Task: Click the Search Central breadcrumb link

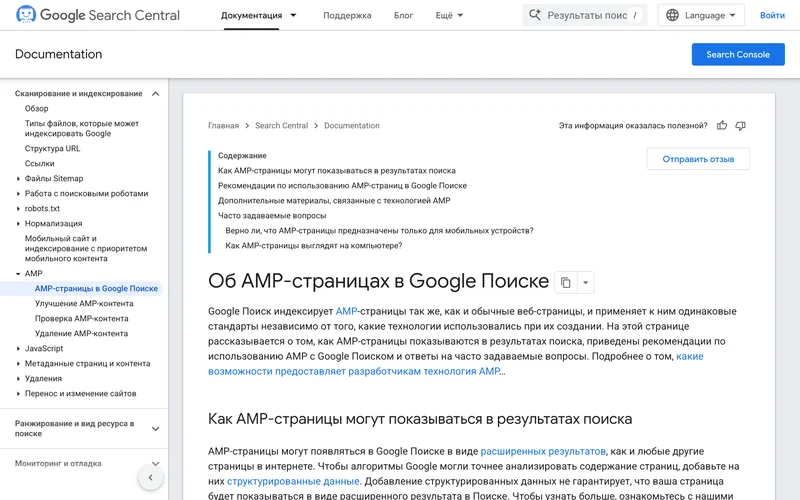Action: pos(282,126)
